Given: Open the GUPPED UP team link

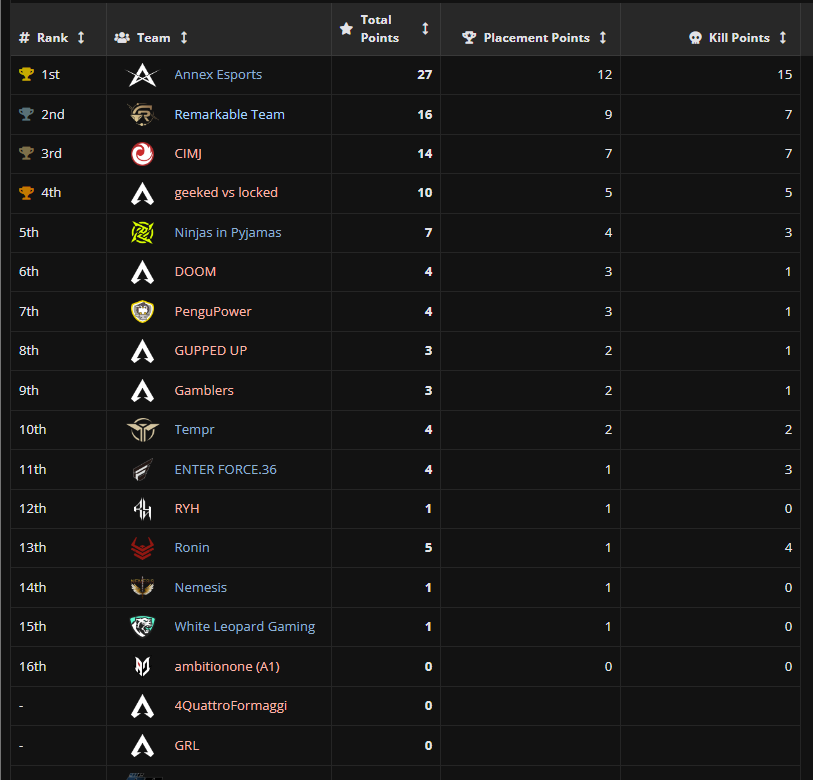Looking at the screenshot, I should (x=211, y=350).
